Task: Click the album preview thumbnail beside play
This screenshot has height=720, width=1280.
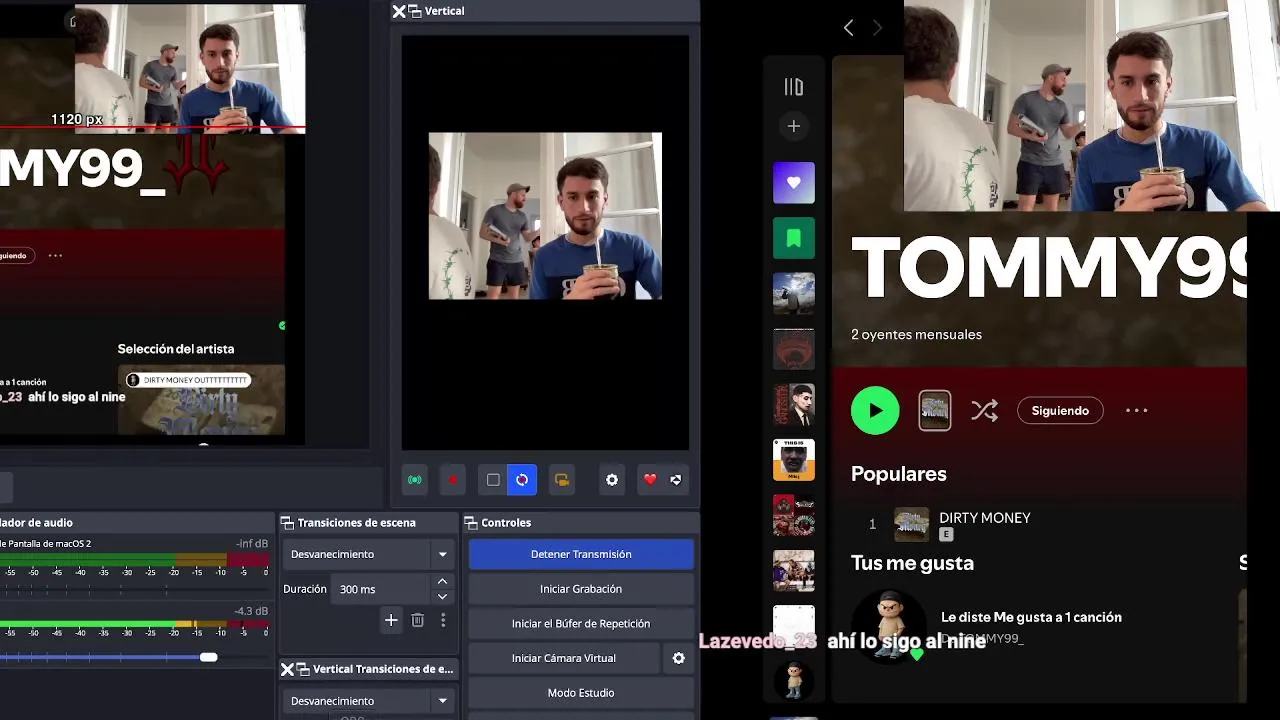Action: [x=935, y=410]
